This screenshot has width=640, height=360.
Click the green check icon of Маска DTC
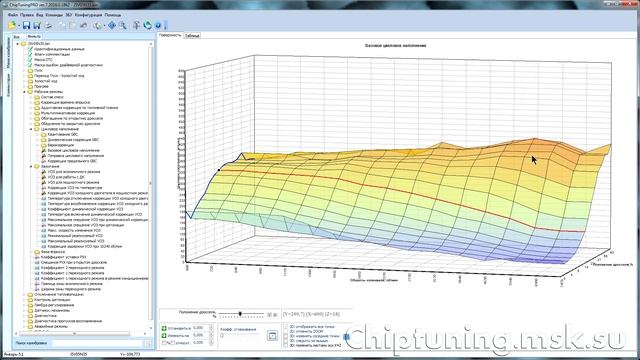[x=30, y=60]
